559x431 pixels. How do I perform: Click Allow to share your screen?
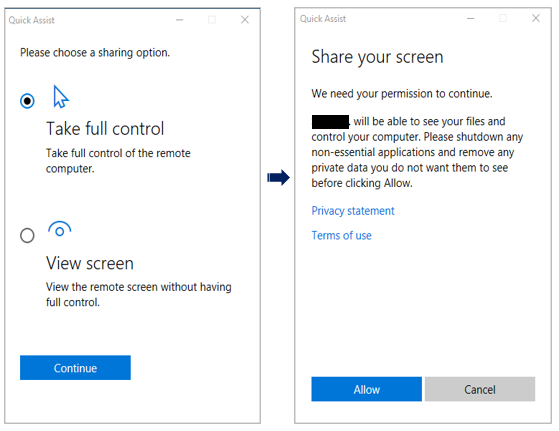click(x=366, y=389)
